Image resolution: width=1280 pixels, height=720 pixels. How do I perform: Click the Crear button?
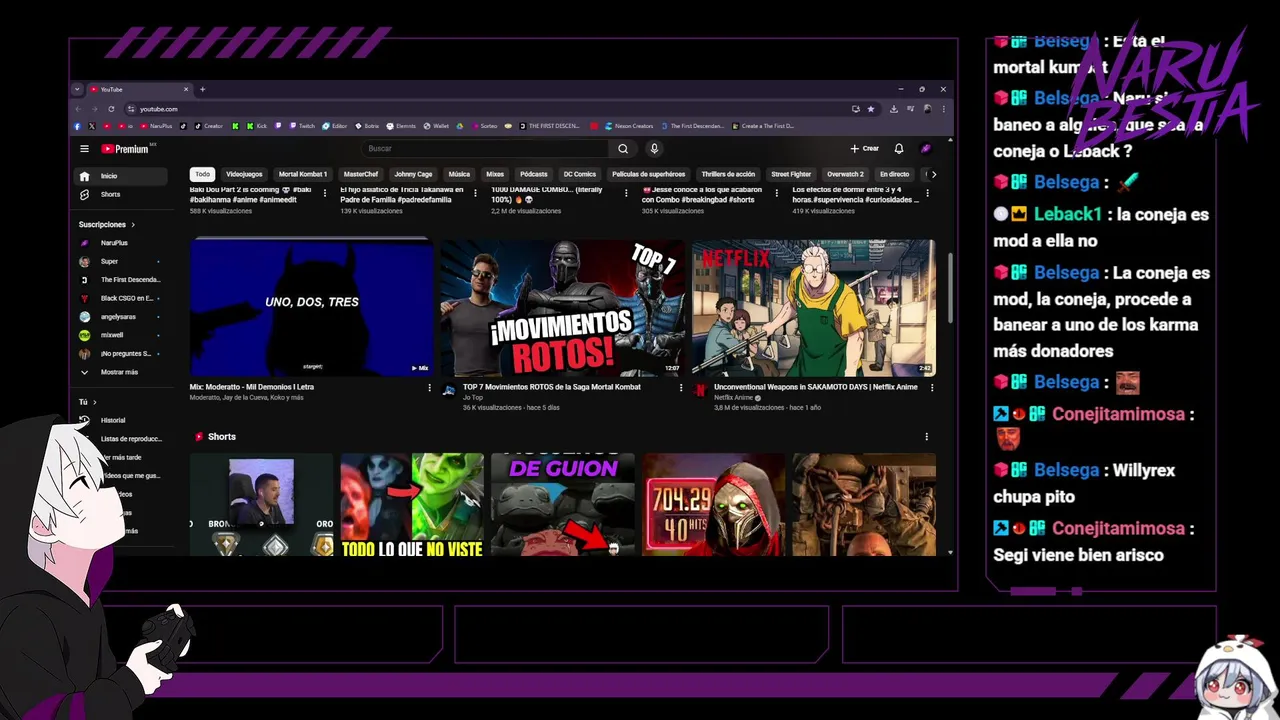(x=865, y=149)
